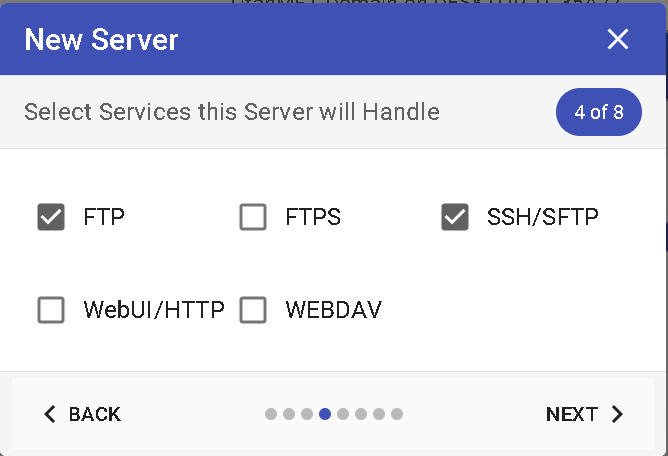This screenshot has height=456, width=668.
Task: Check the WEBDAV checkbox box
Action: pos(253,310)
